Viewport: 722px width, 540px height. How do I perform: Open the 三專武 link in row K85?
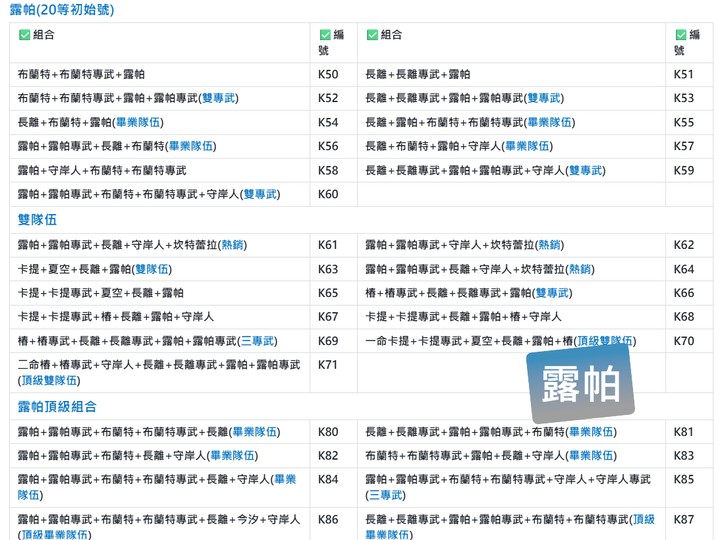[x=386, y=494]
